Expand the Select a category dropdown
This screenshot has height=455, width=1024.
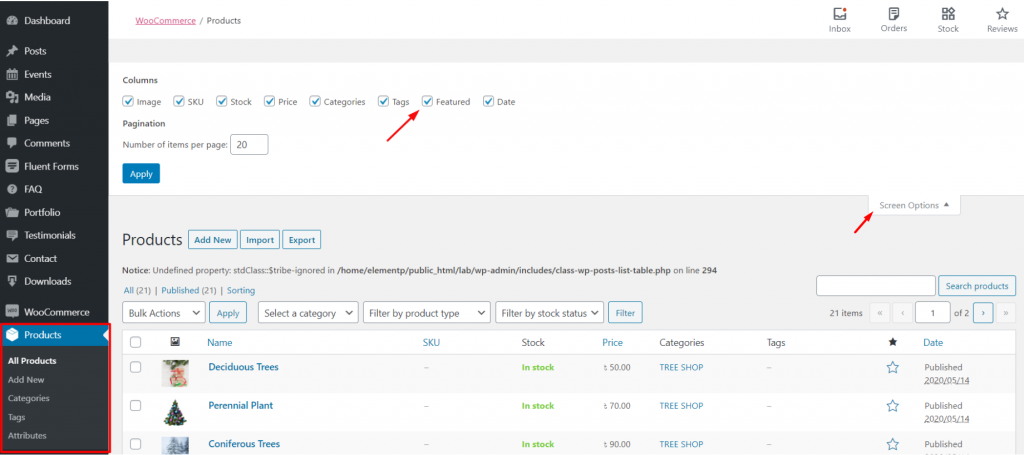pyautogui.click(x=308, y=313)
